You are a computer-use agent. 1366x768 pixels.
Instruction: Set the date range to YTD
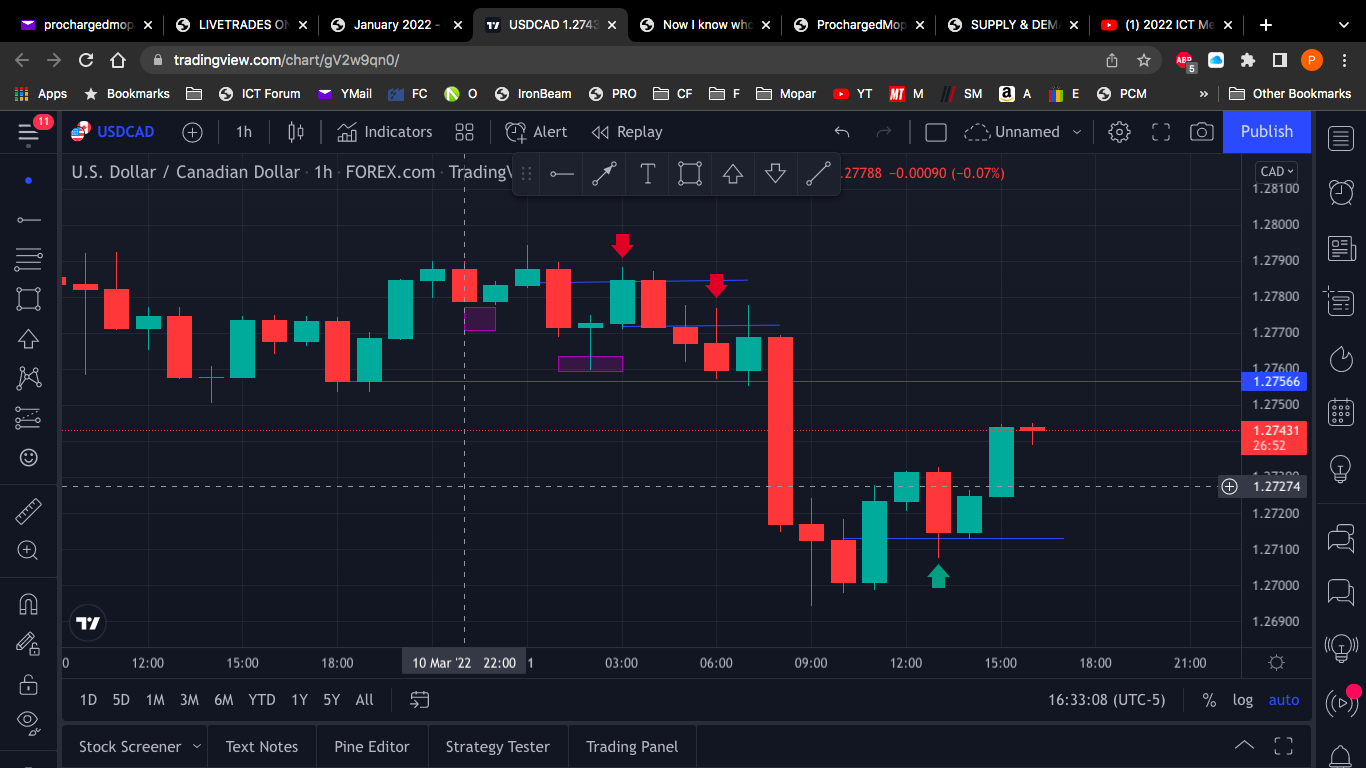[262, 700]
